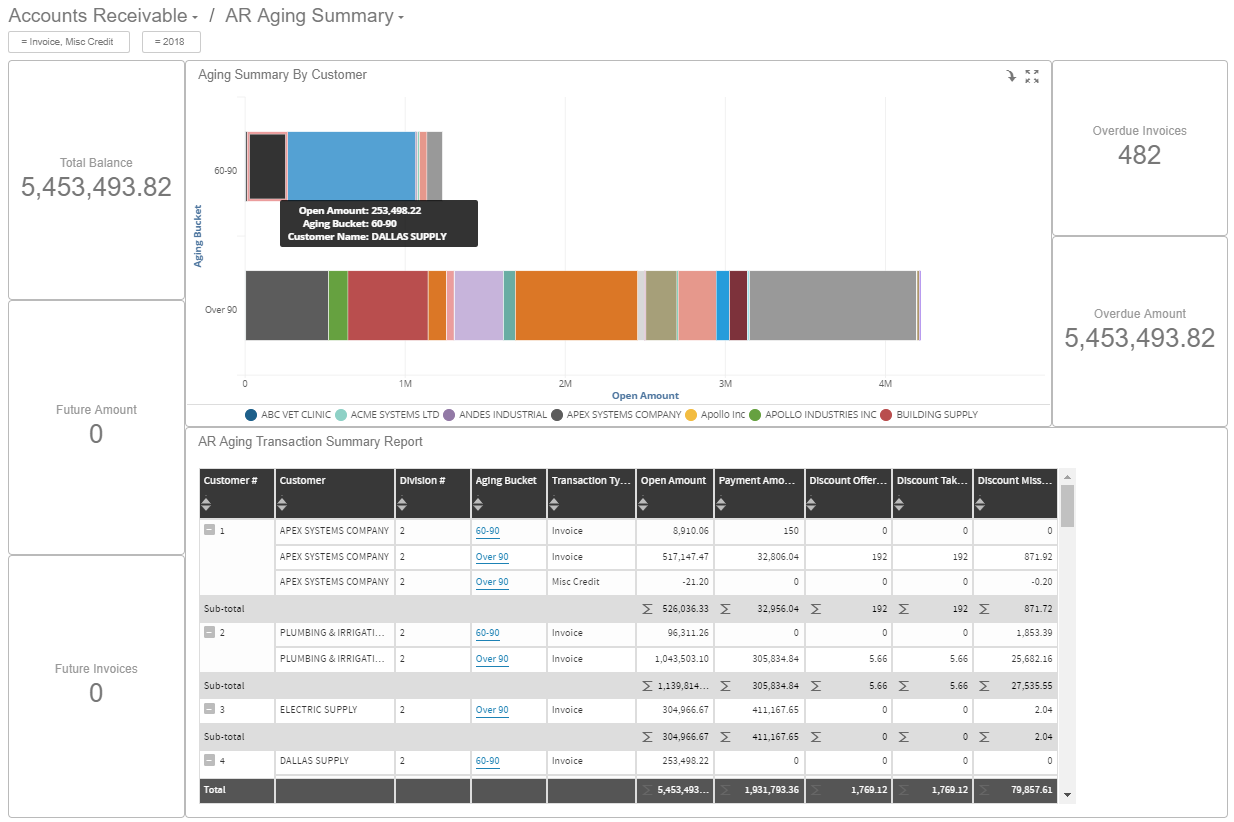The image size is (1234, 822).
Task: Collapse row 4 for DALLAS SUPPLY
Action: tap(210, 761)
